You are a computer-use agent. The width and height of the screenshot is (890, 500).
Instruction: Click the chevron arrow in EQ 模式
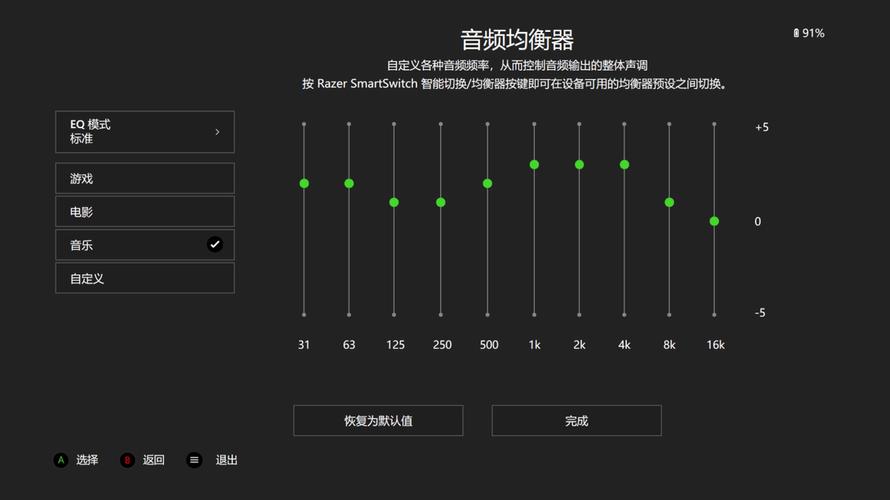tap(217, 132)
